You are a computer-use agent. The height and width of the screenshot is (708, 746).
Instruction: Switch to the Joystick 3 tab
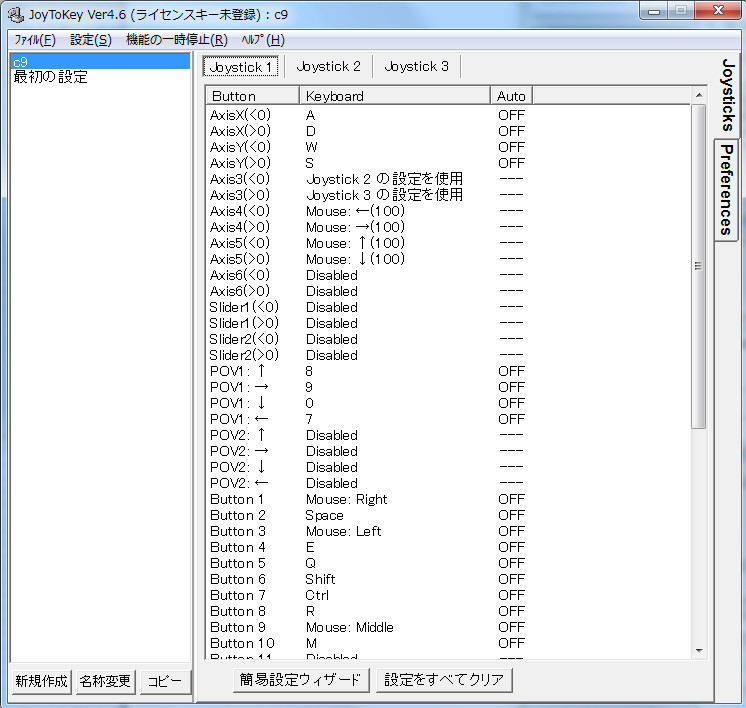coord(416,67)
